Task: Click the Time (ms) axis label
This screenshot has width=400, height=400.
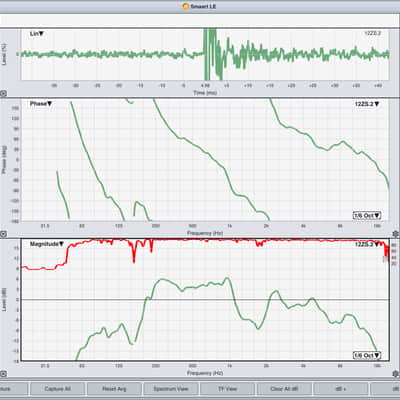Action: pos(205,93)
